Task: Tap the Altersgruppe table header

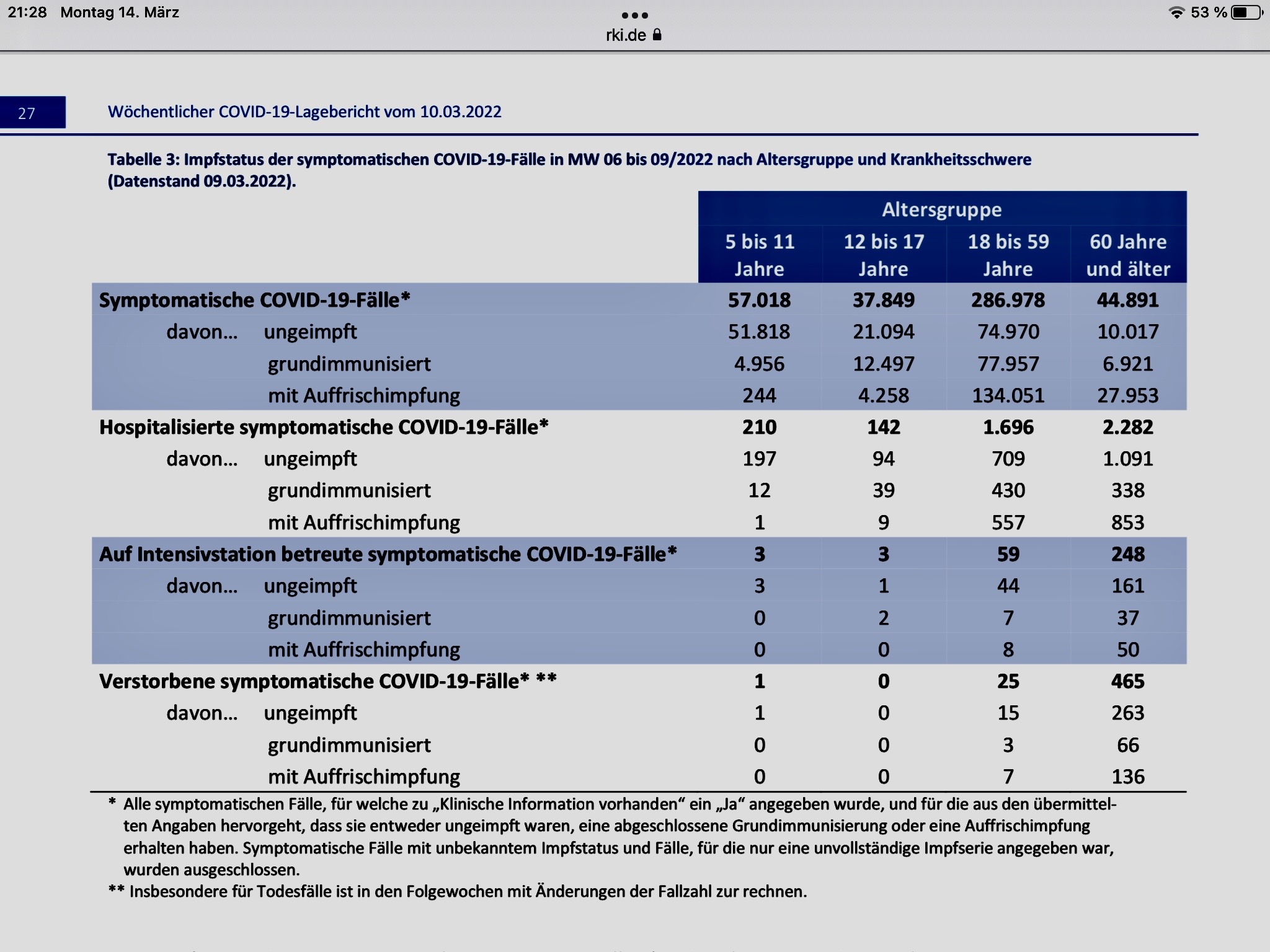Action: [941, 209]
